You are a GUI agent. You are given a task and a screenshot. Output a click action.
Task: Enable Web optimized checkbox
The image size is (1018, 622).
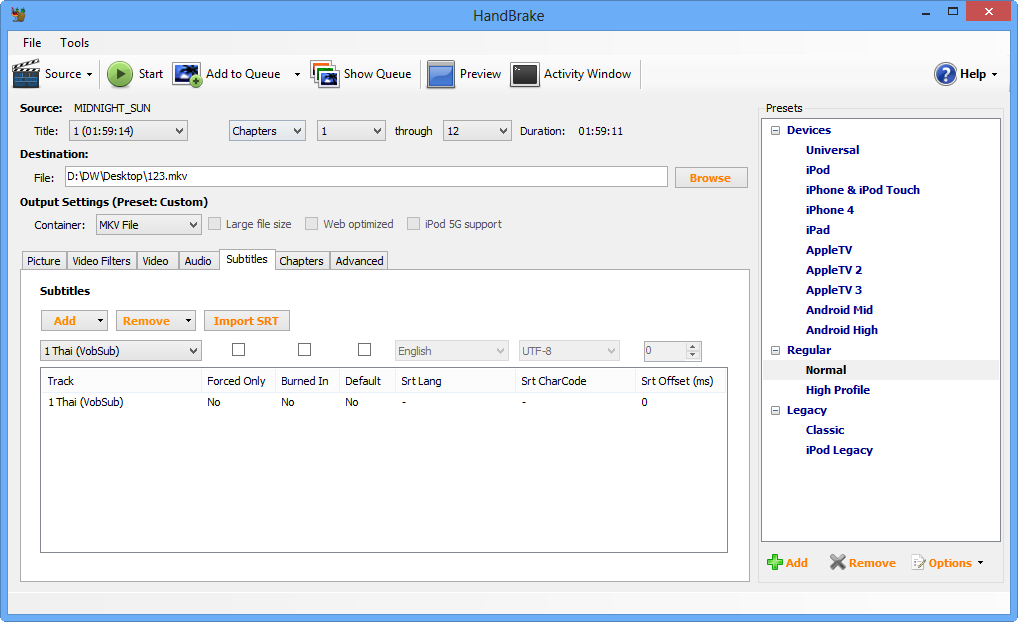[312, 224]
